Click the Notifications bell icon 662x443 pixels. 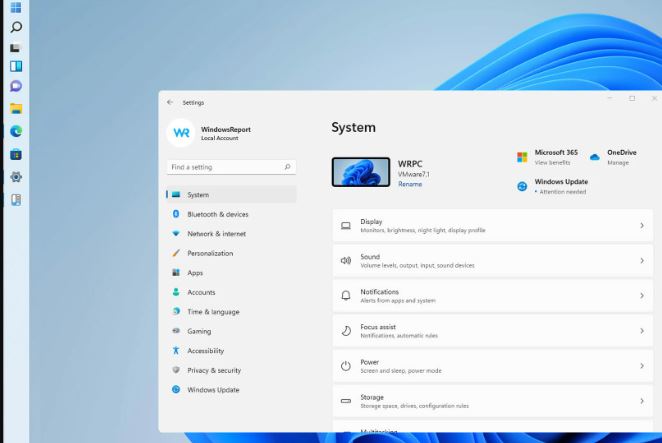click(346, 296)
